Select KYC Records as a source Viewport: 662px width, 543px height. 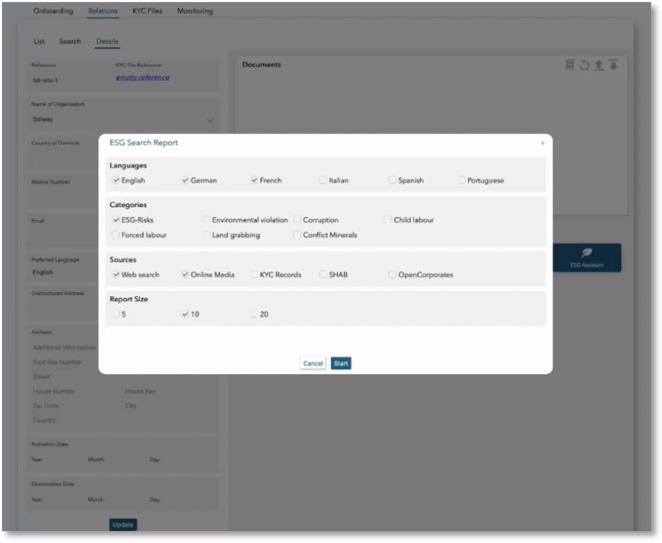coord(254,274)
